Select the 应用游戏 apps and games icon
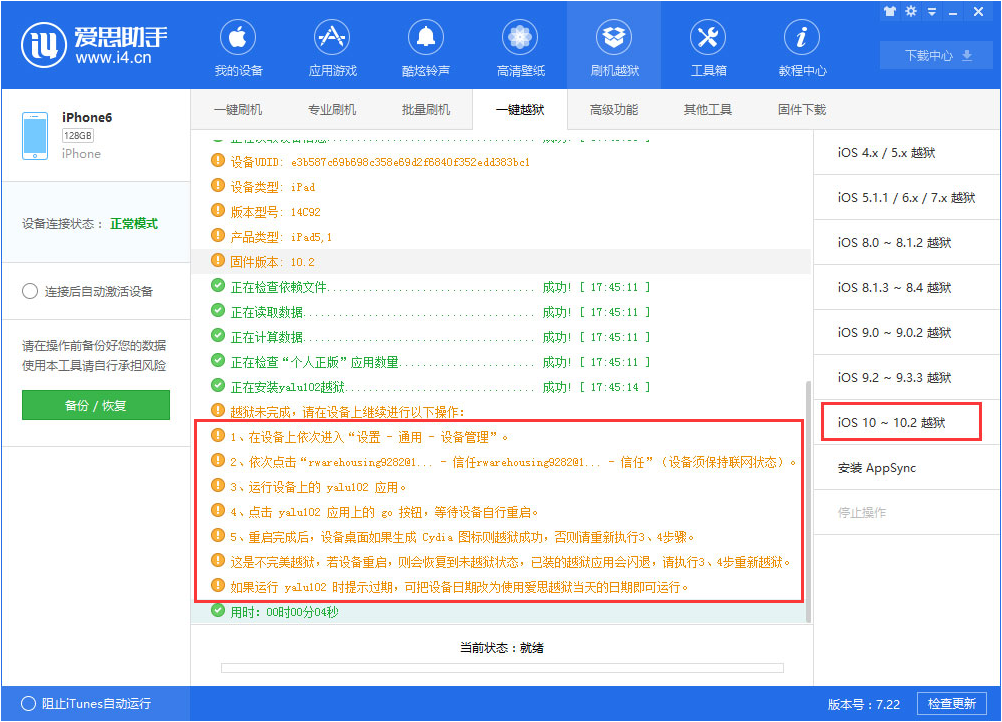Viewport: 1002px width, 722px height. click(x=331, y=45)
